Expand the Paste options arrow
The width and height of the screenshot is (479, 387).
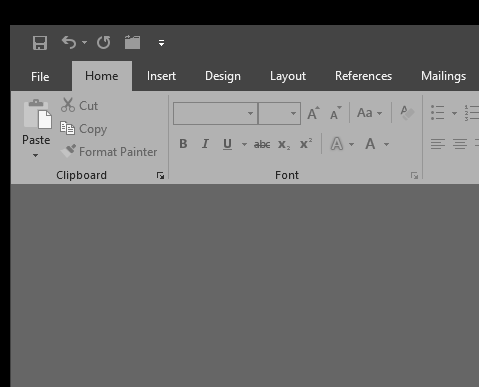tap(36, 155)
